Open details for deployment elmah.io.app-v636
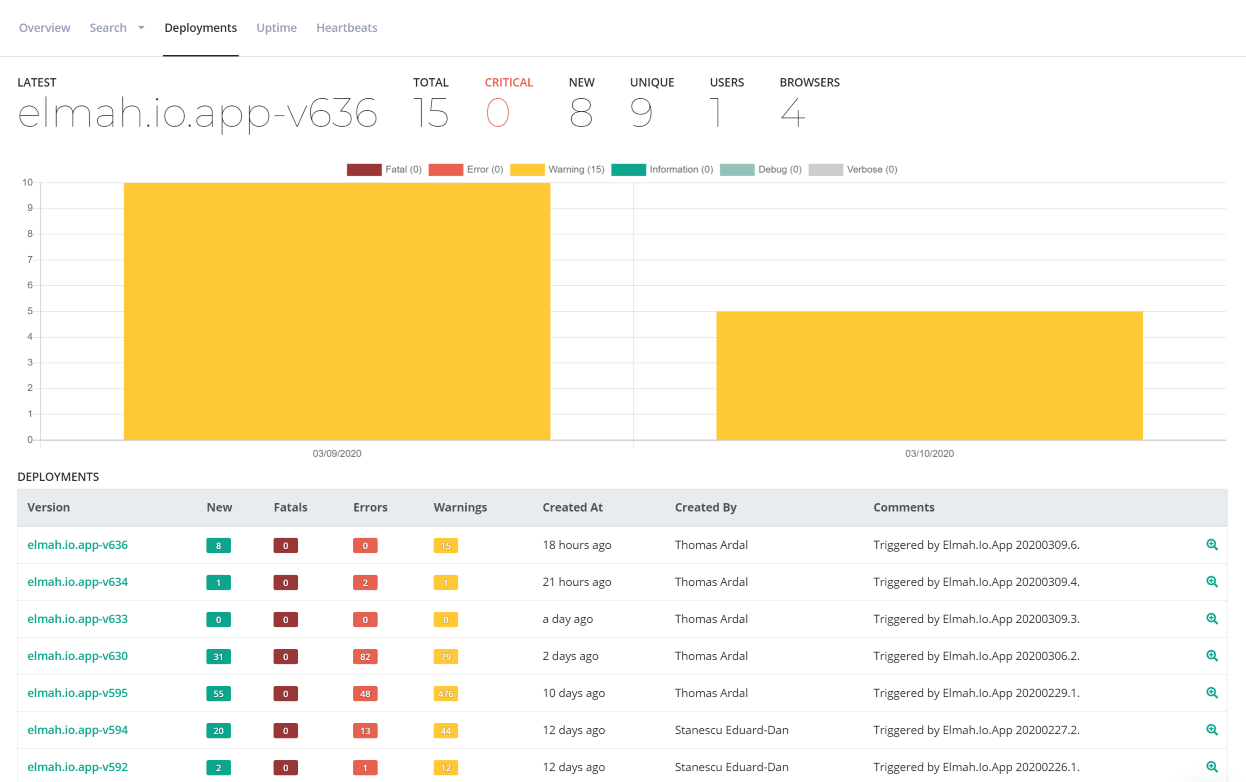Image resolution: width=1246 pixels, height=782 pixels. pos(77,545)
